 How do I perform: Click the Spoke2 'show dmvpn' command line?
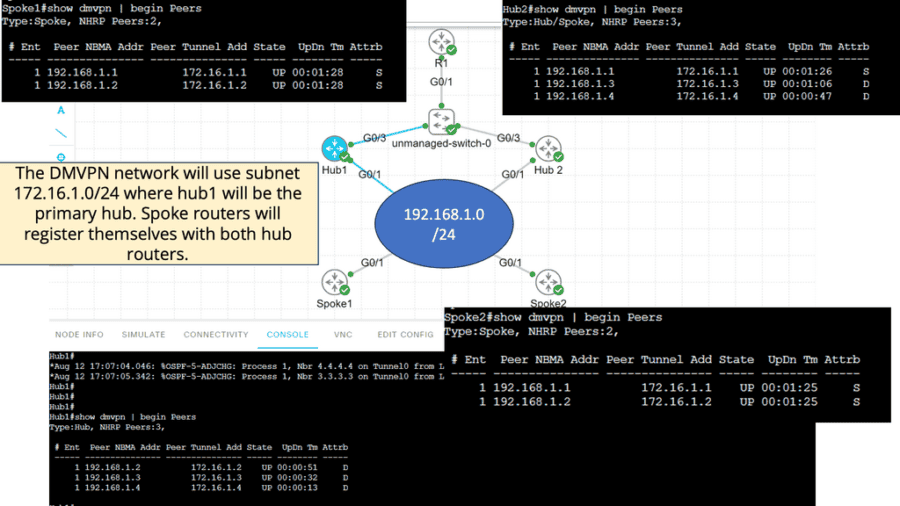point(553,317)
